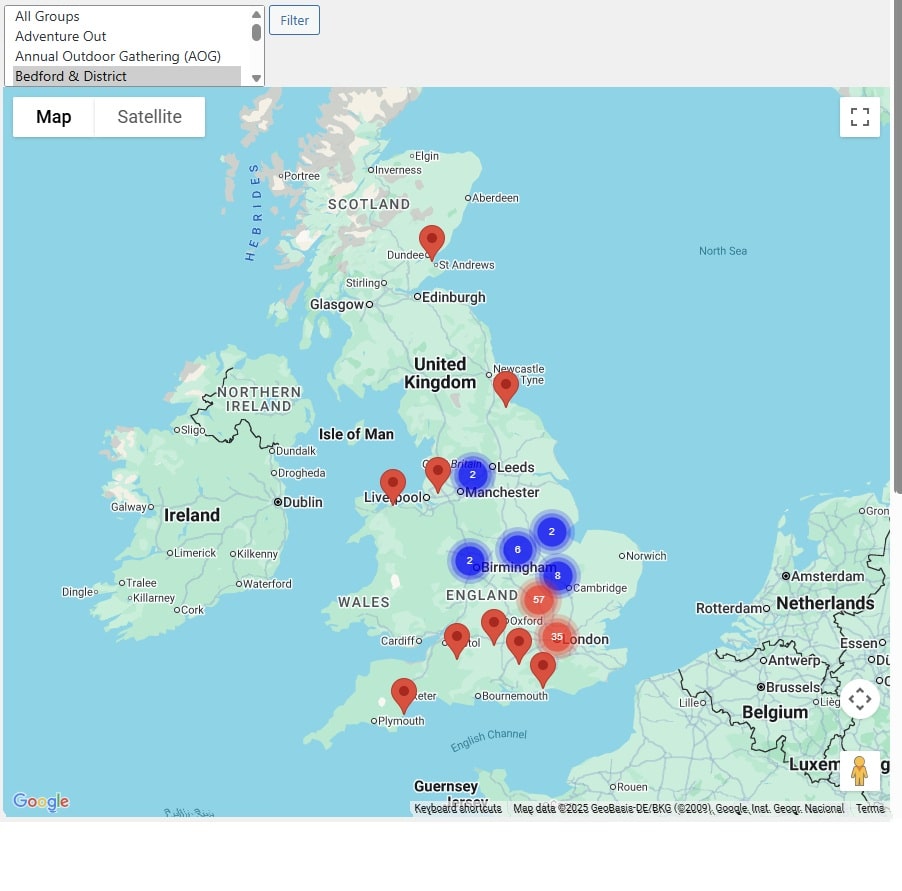Viewport: 902px width, 891px height.
Task: Toggle fullscreen map view
Action: 859,117
